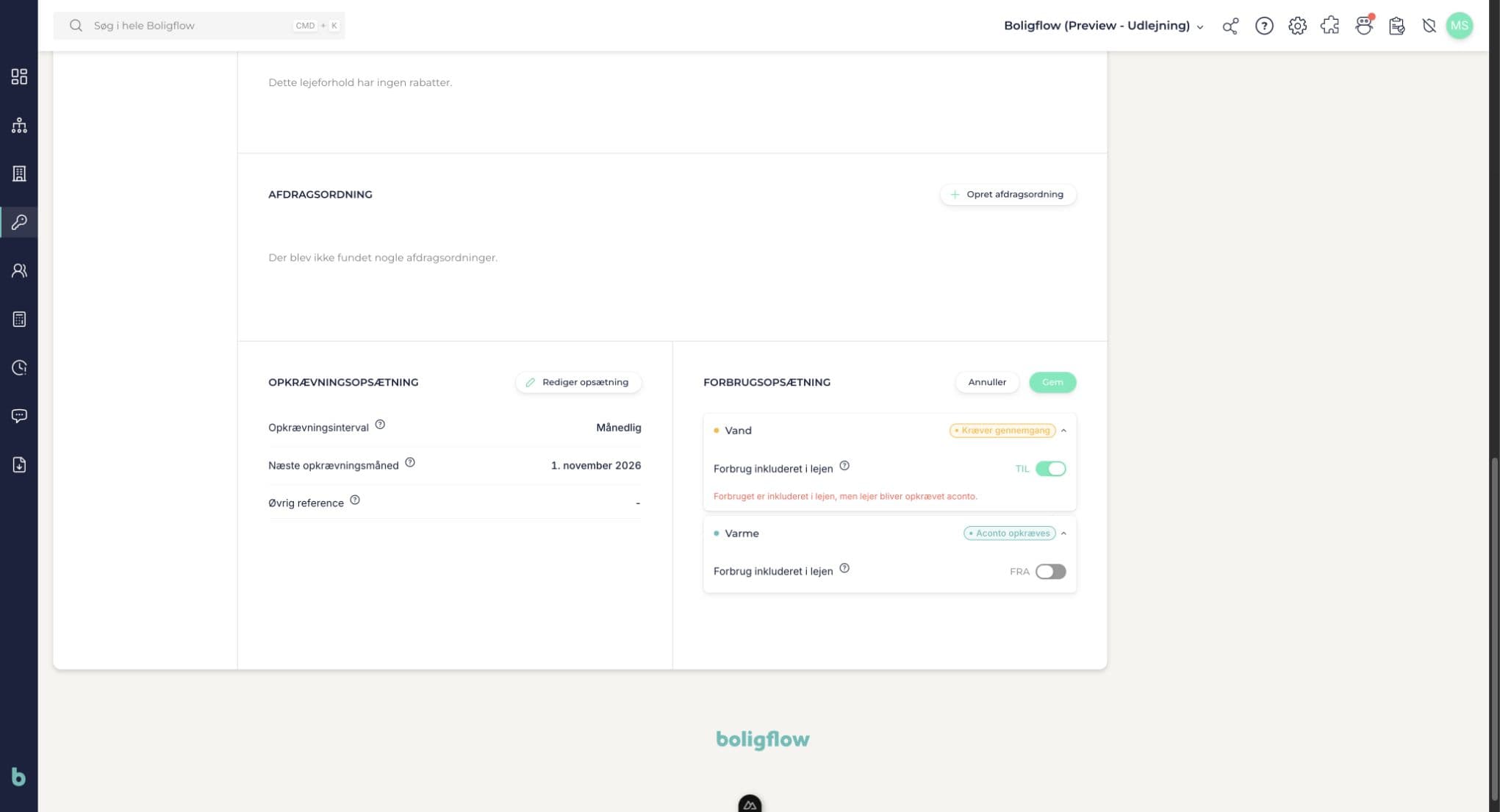The height and width of the screenshot is (812, 1500).
Task: Turn on Varme forbrug inkluderet toggle
Action: coord(1050,572)
